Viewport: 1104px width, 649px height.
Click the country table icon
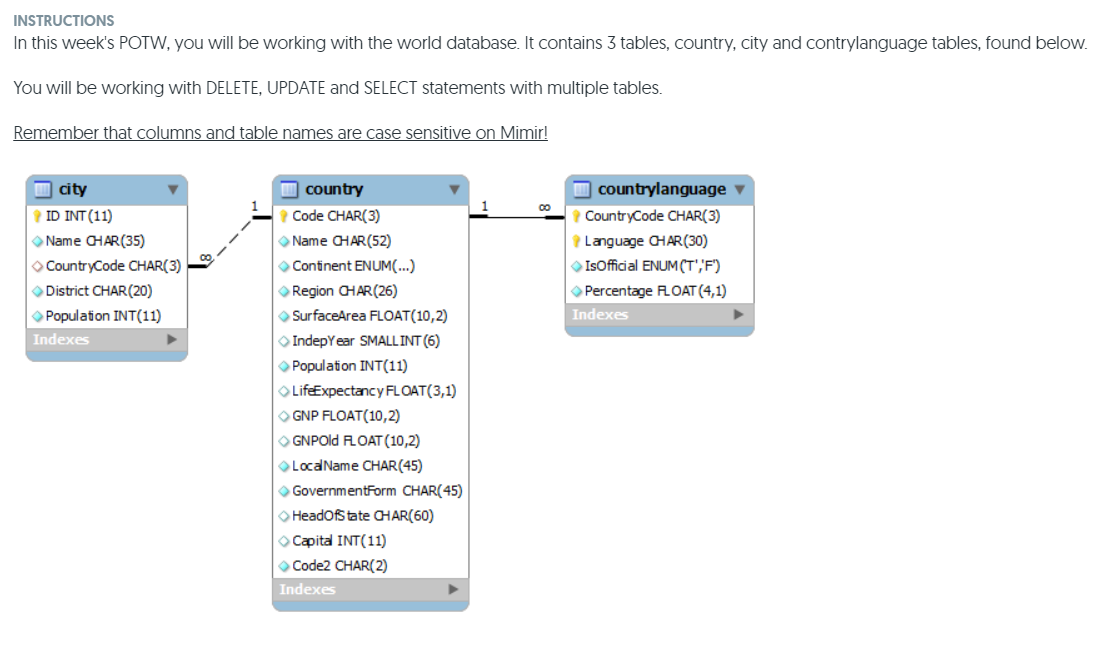[289, 189]
